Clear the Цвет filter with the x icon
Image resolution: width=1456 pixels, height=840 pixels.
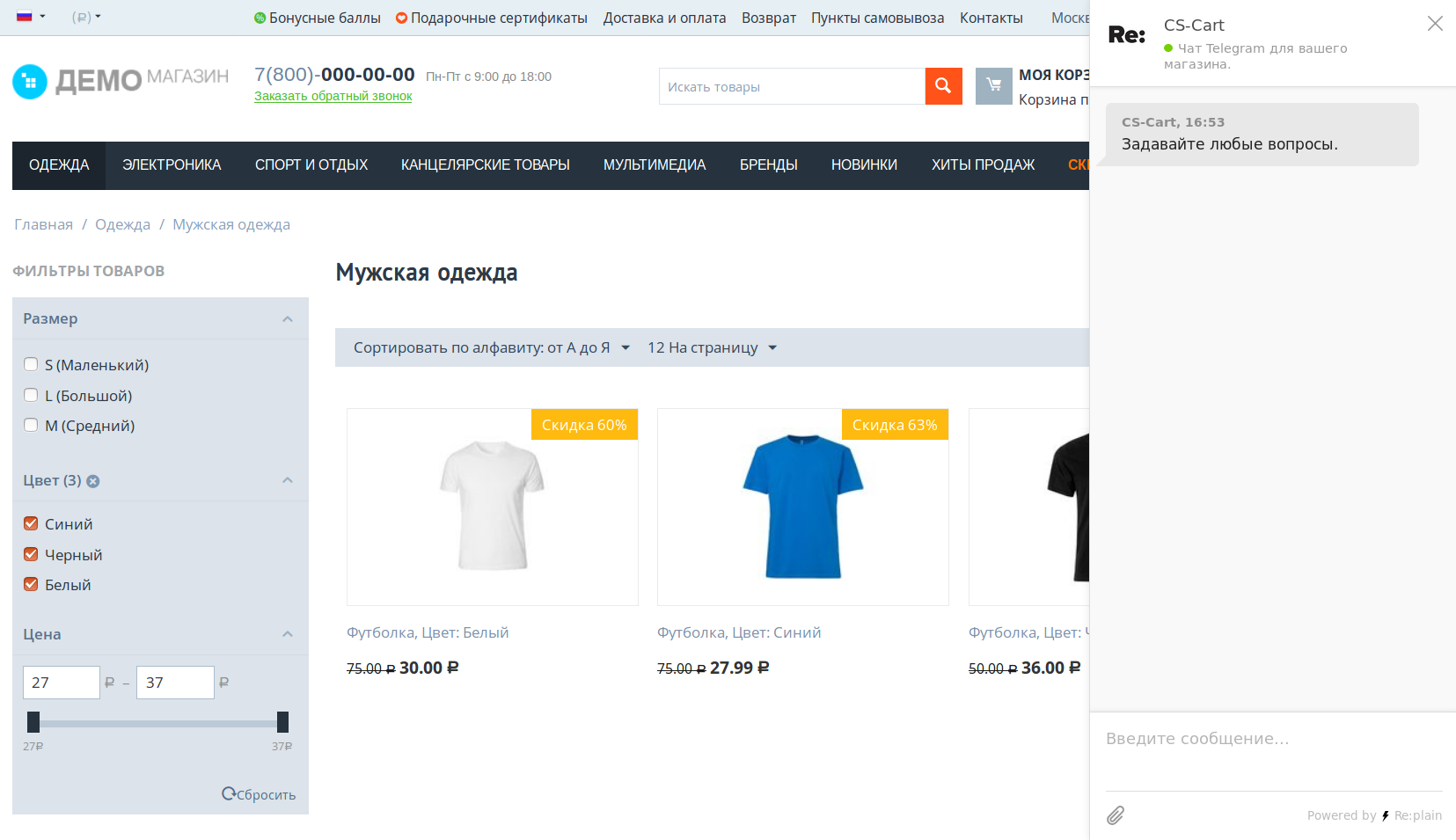[93, 481]
